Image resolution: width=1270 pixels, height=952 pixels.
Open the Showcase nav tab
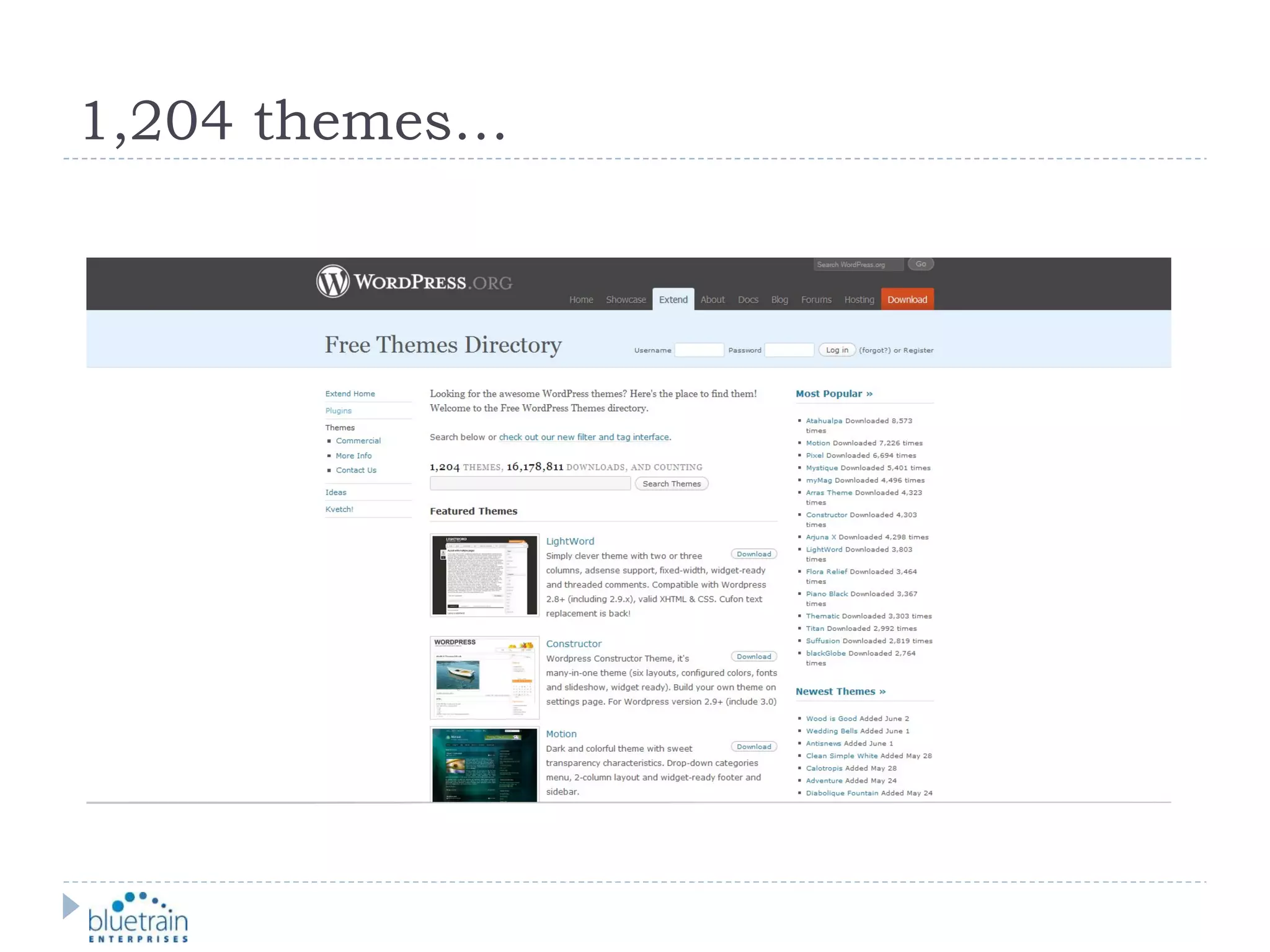[626, 300]
